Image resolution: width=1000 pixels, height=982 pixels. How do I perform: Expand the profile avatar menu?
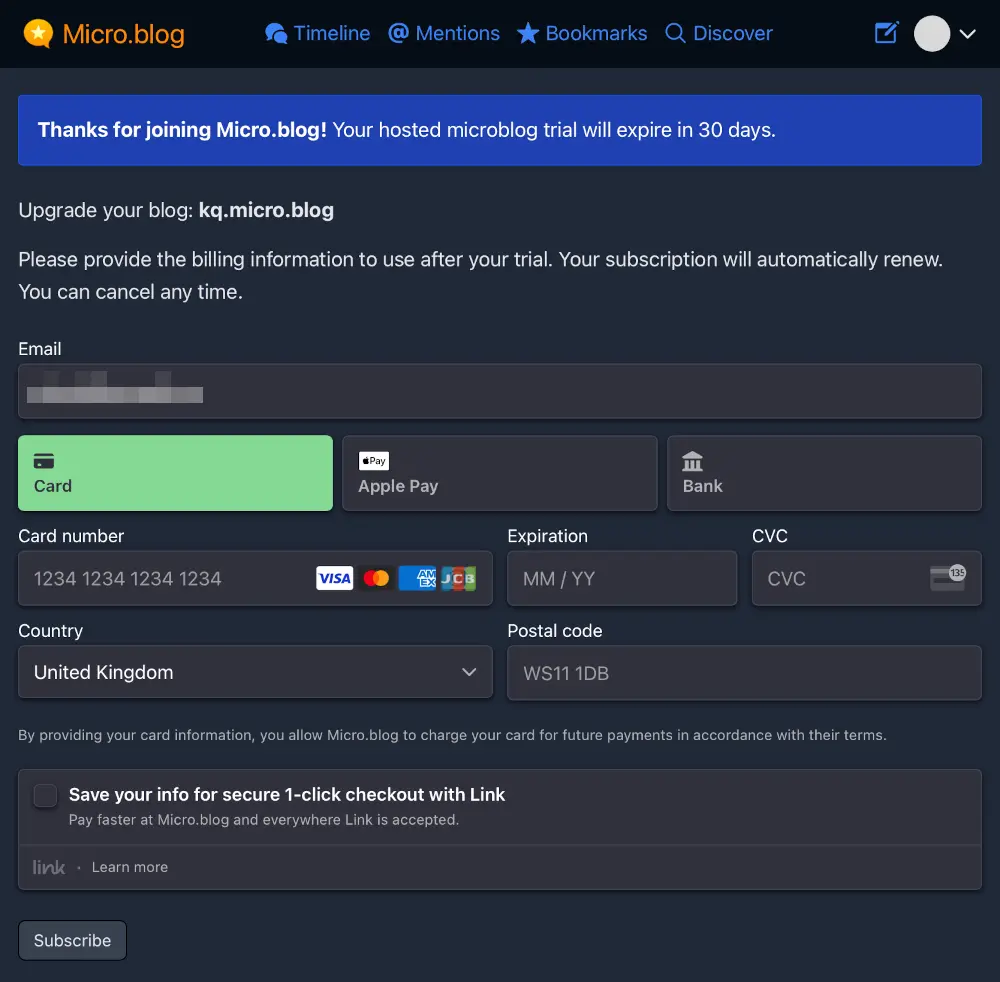[x=944, y=33]
